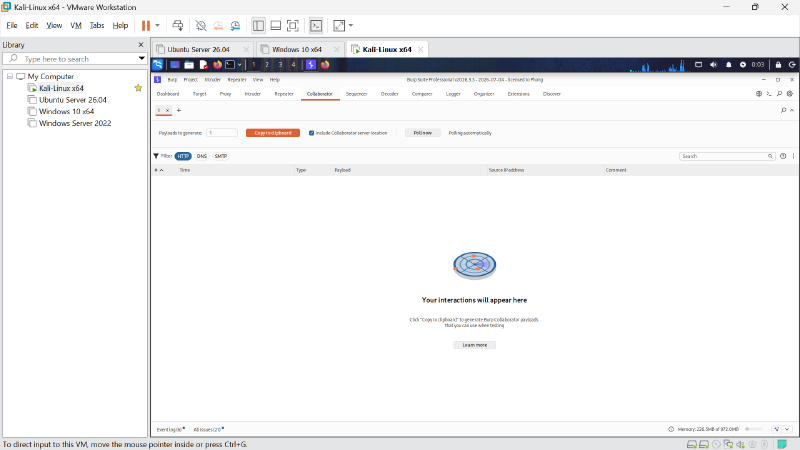Enter full screen mode icon
The height and width of the screenshot is (450, 800).
tap(293, 26)
